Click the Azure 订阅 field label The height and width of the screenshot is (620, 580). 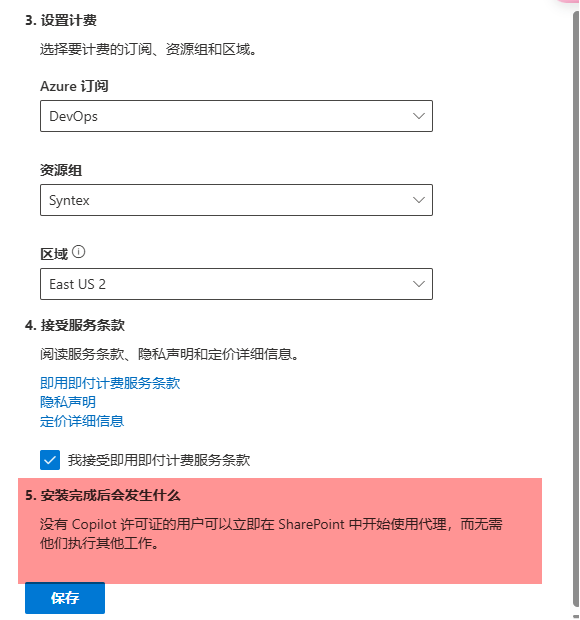point(74,86)
